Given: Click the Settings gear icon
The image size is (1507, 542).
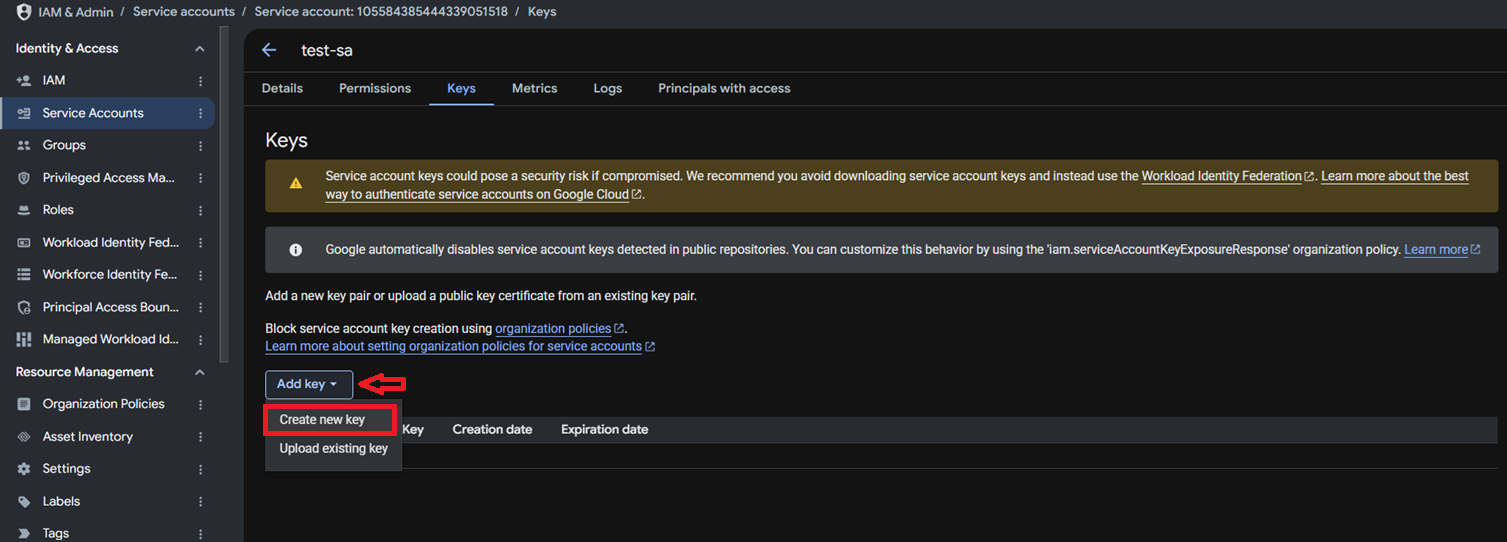Looking at the screenshot, I should (x=24, y=469).
